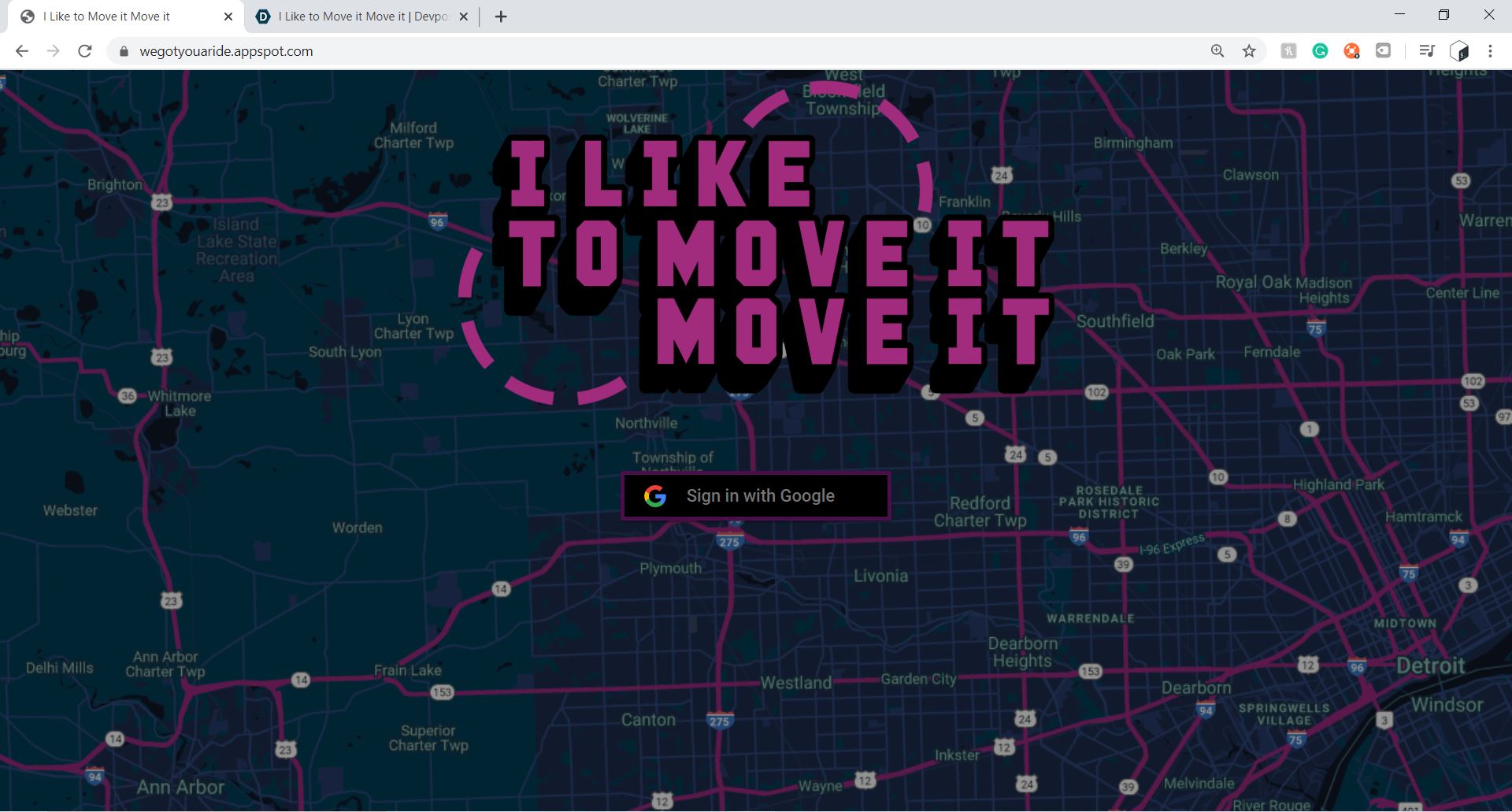This screenshot has height=812, width=1512.
Task: Click the Clawson map label
Action: 1251,175
